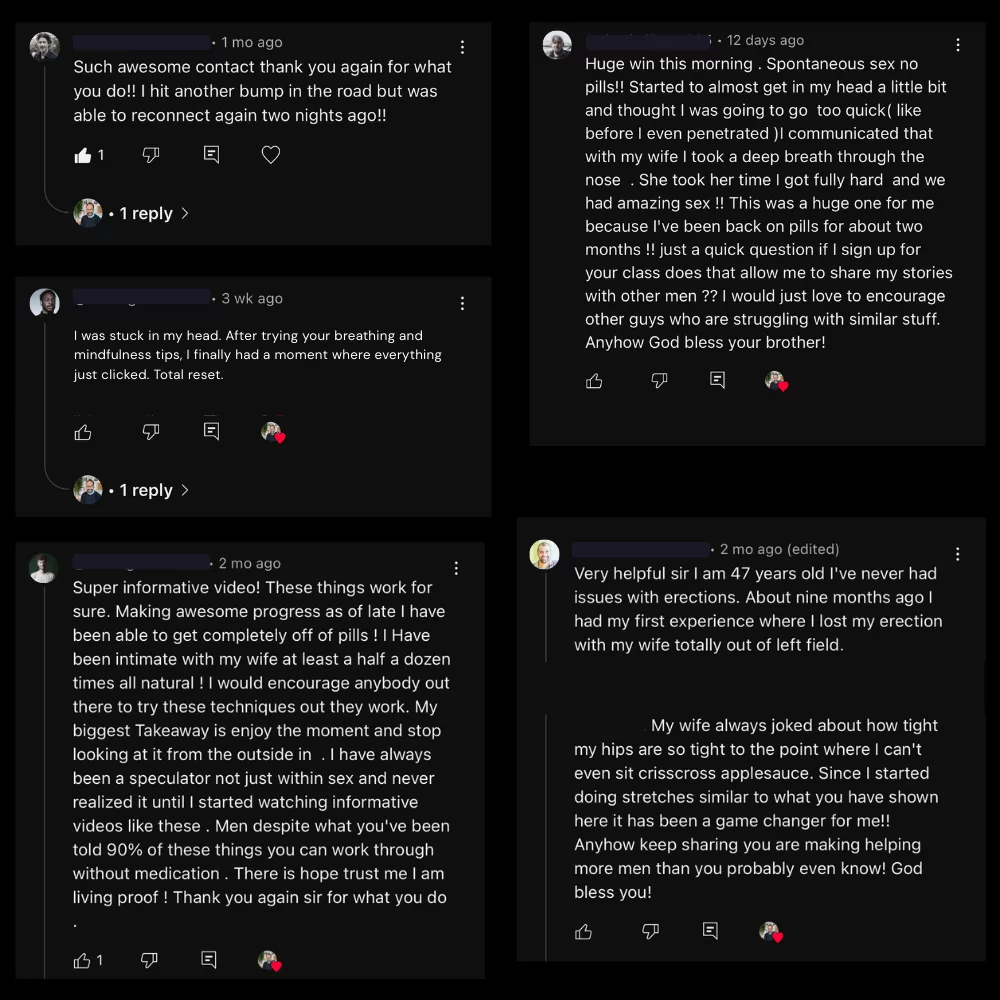This screenshot has height=1000, width=1000.
Task: Remove the creator heart on the 'Huge win' comment
Action: pyautogui.click(x=776, y=381)
